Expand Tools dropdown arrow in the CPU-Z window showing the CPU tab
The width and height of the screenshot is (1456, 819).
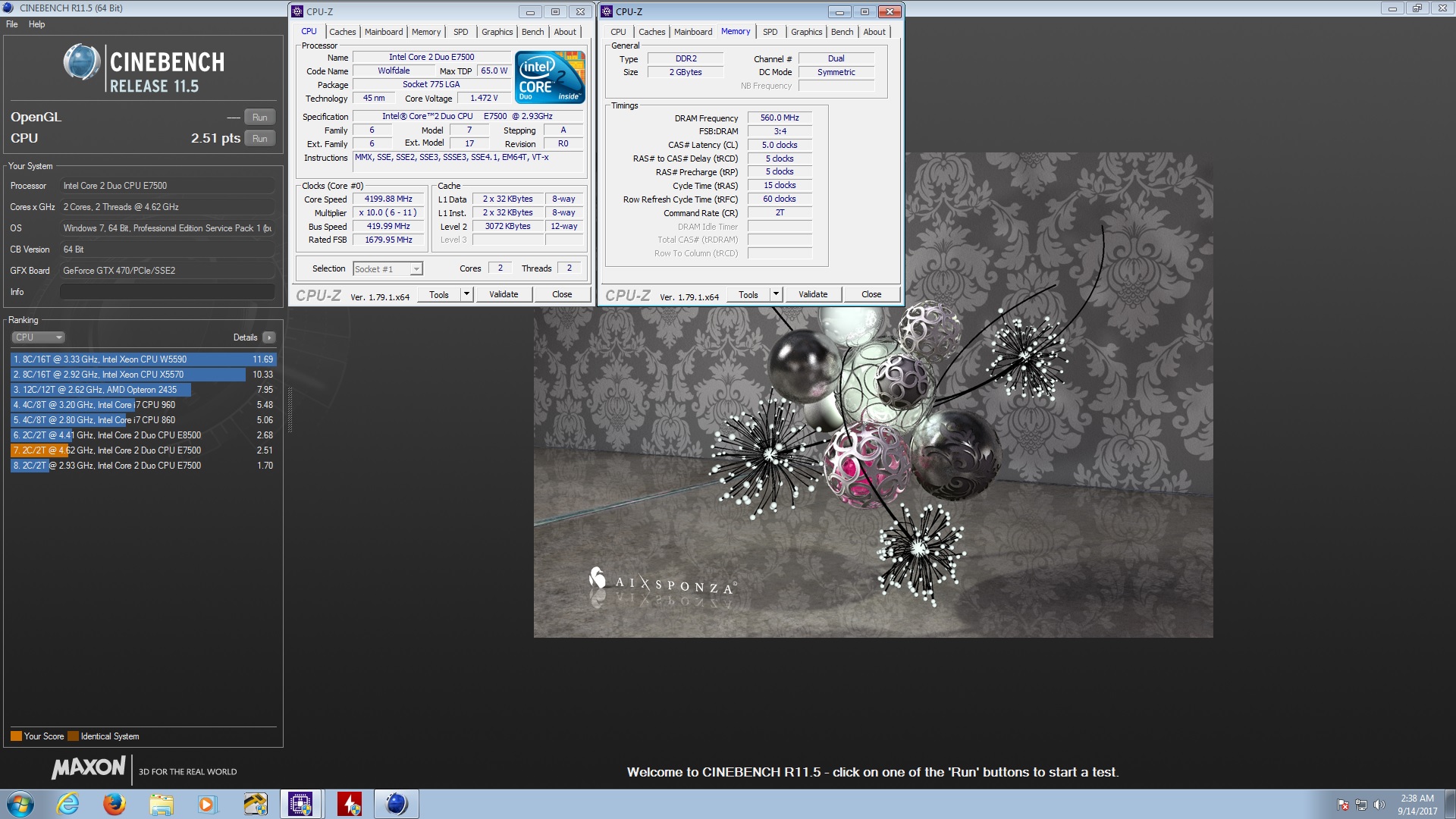coord(466,294)
